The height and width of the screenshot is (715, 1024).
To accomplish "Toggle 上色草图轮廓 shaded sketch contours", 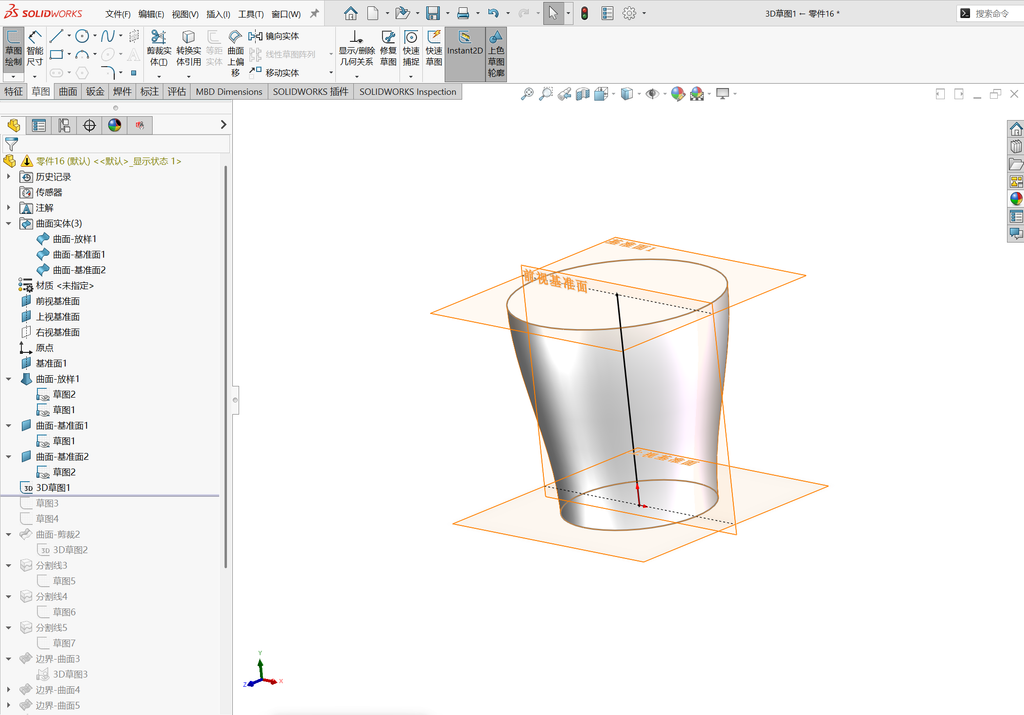I will point(496,54).
